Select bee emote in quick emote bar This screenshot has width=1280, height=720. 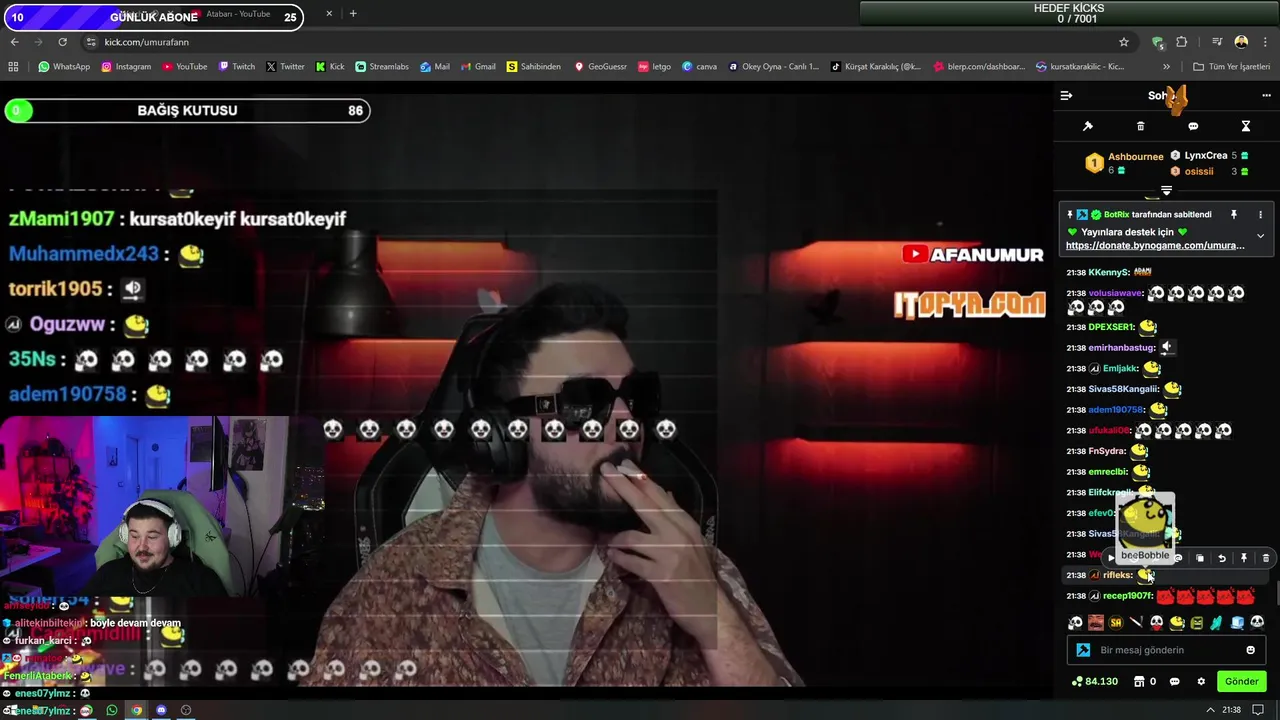click(x=1177, y=623)
